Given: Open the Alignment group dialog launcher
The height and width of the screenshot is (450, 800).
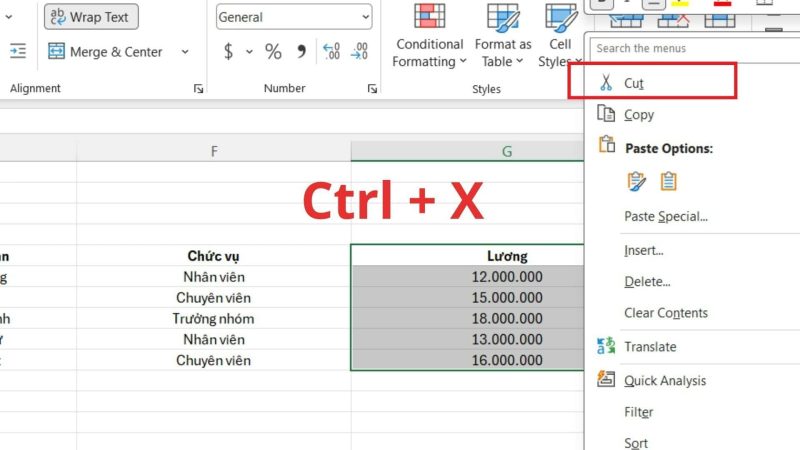Looking at the screenshot, I should coord(198,89).
